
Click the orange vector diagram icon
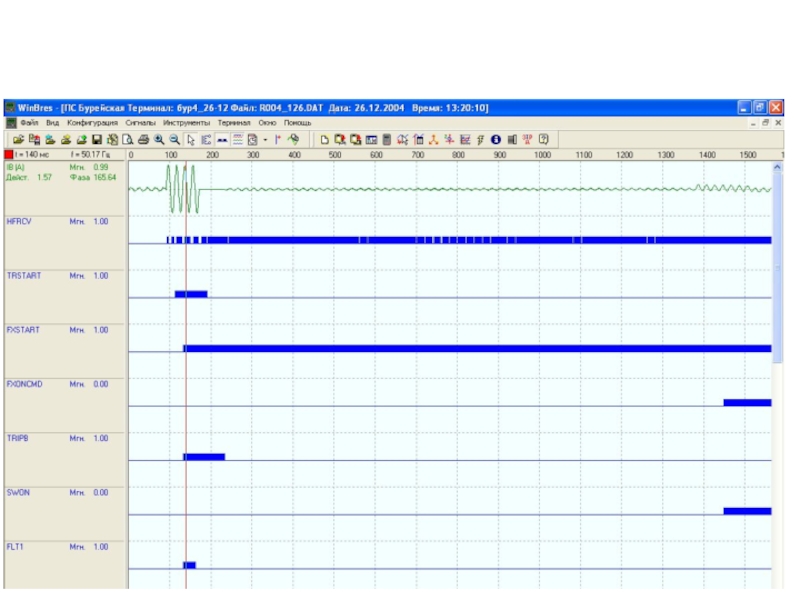pos(434,140)
